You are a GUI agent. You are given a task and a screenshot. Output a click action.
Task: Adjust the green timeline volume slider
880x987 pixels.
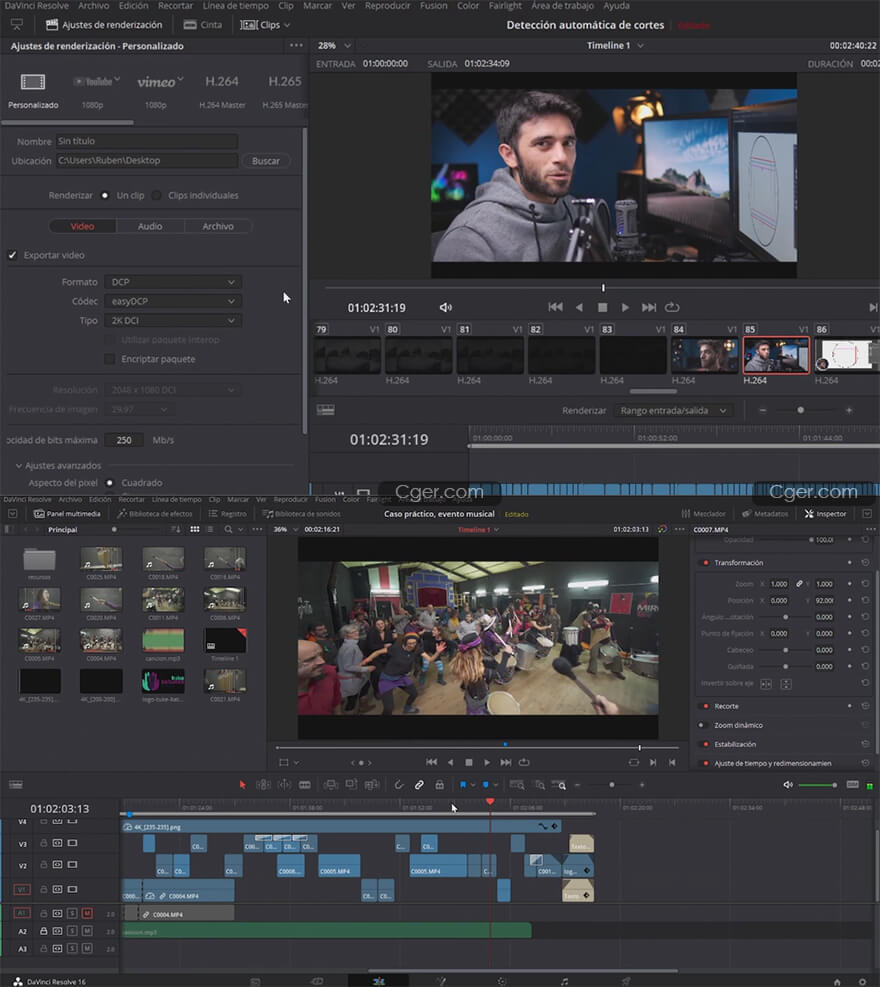tap(817, 785)
